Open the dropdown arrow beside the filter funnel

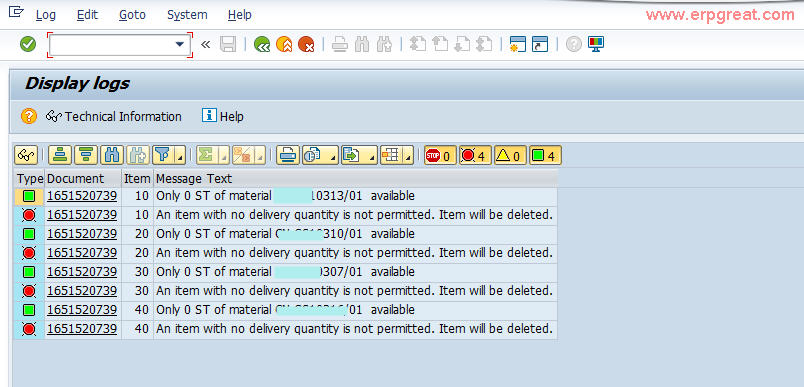tap(179, 156)
